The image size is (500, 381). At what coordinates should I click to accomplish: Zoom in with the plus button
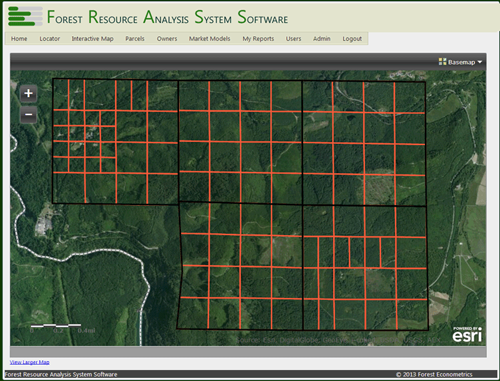point(28,93)
